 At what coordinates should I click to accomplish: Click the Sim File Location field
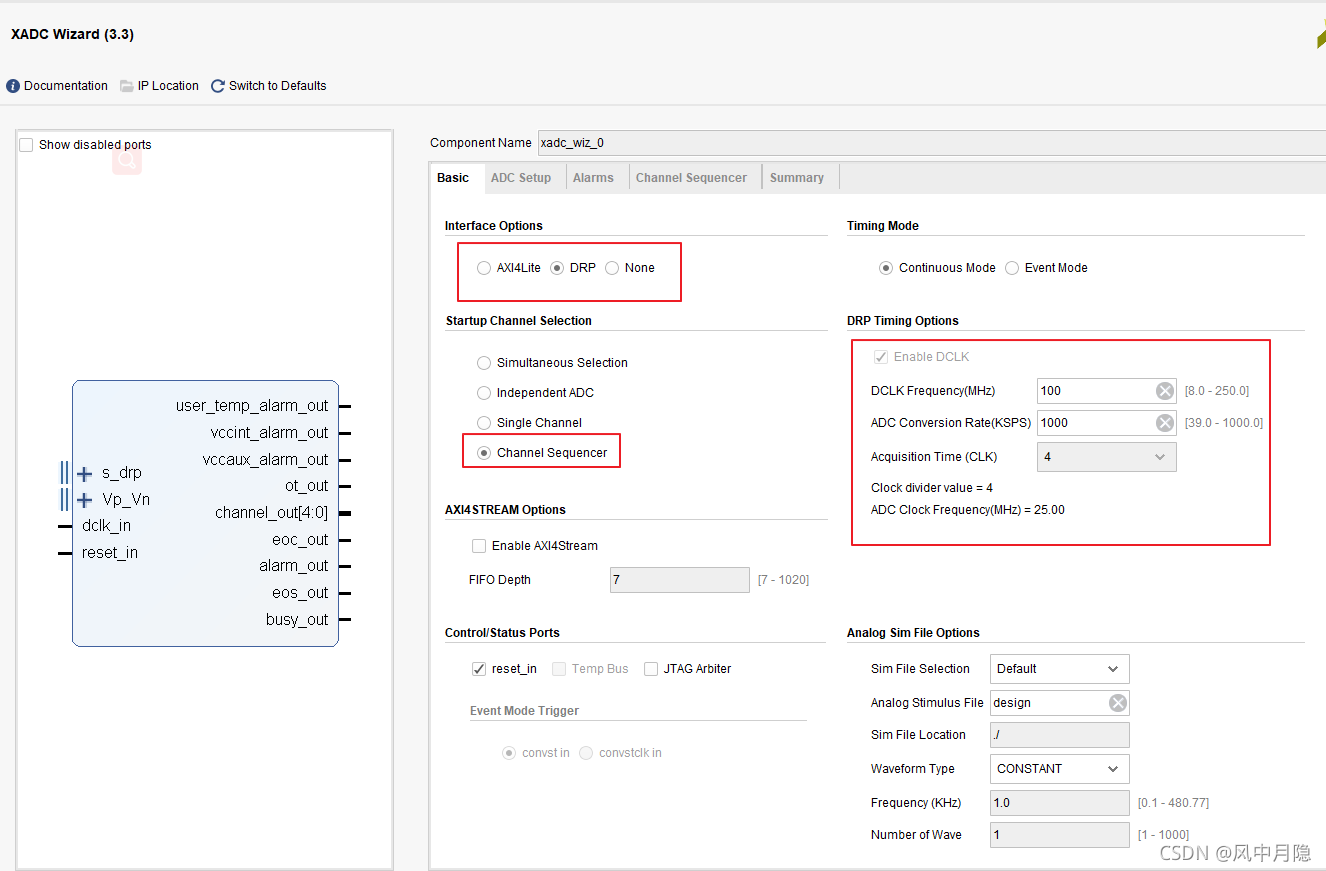click(1059, 735)
